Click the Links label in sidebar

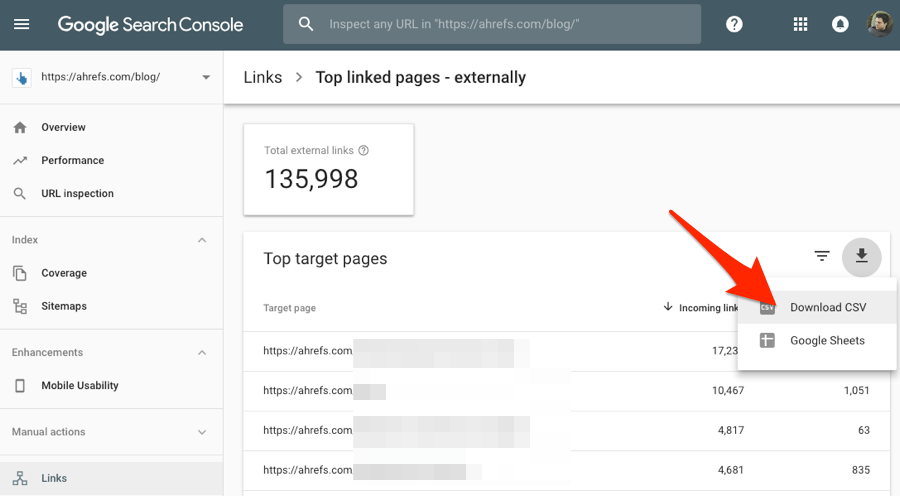54,478
